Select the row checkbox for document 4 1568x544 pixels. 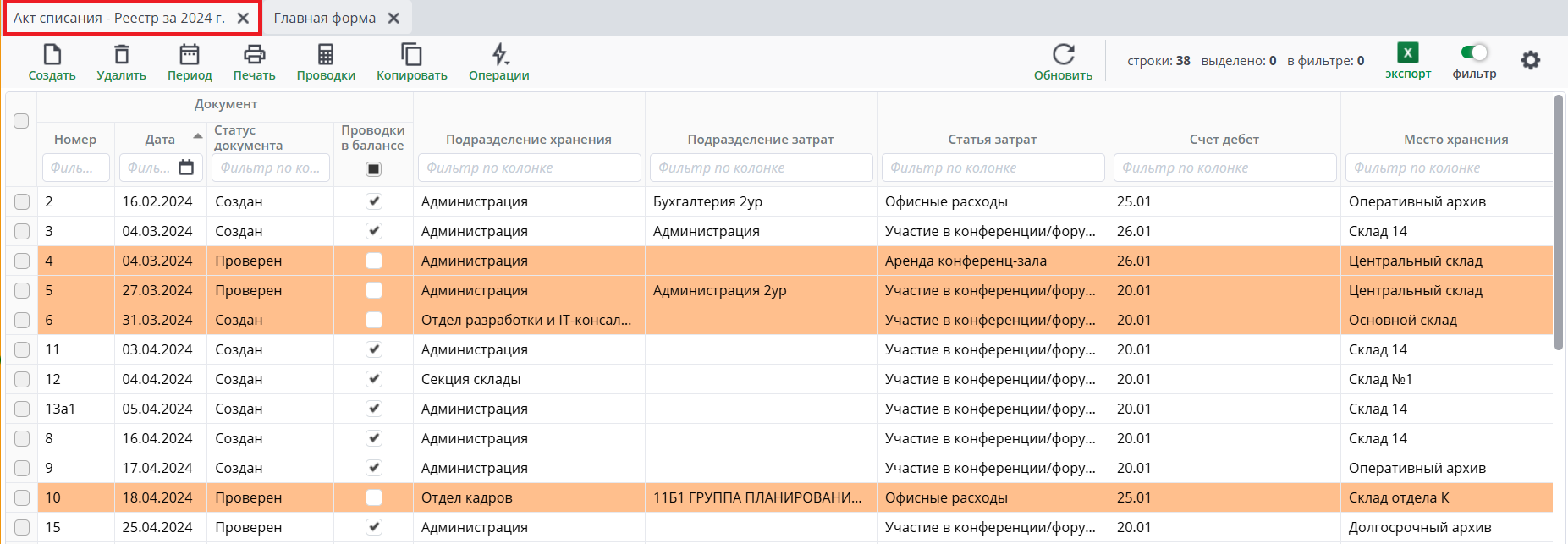(x=21, y=261)
